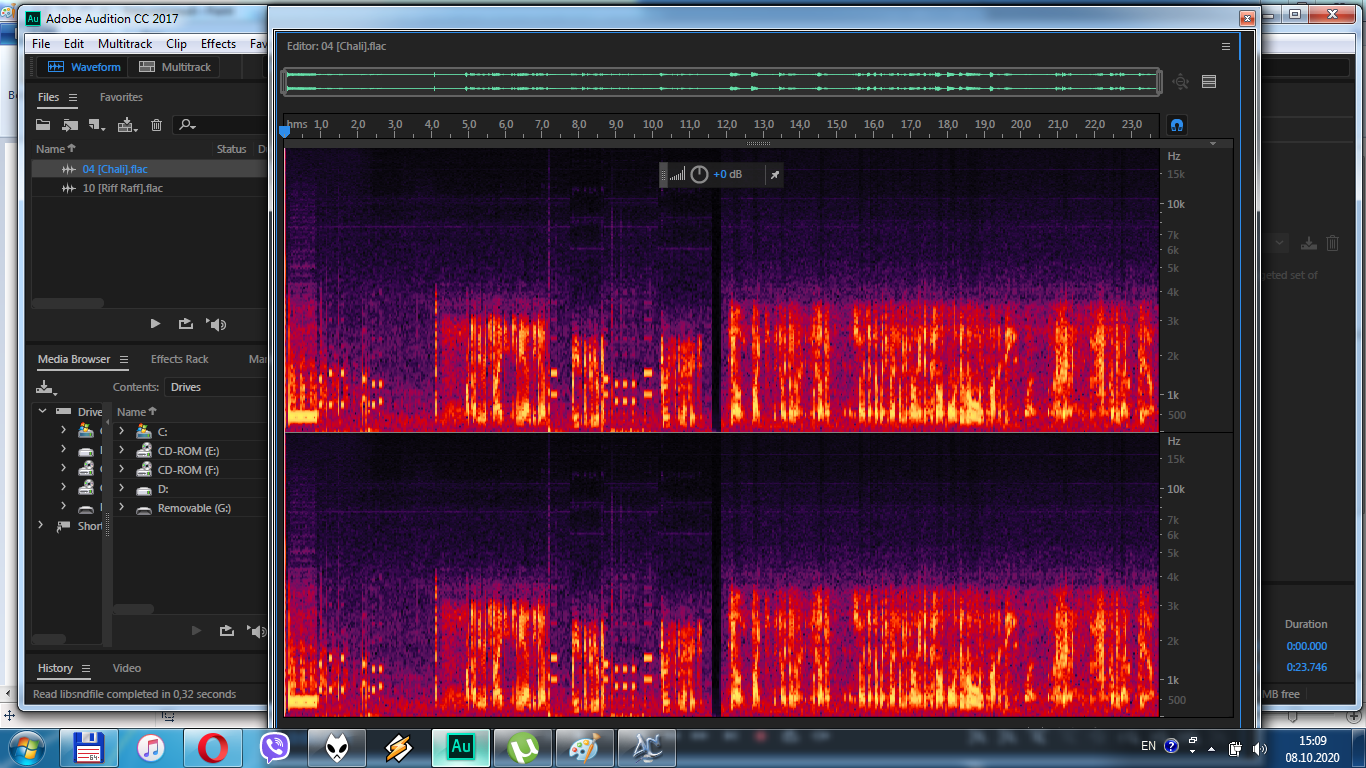Toggle auto-play speaker icon in Files panel
Screen dimensions: 1366x768
click(x=216, y=324)
